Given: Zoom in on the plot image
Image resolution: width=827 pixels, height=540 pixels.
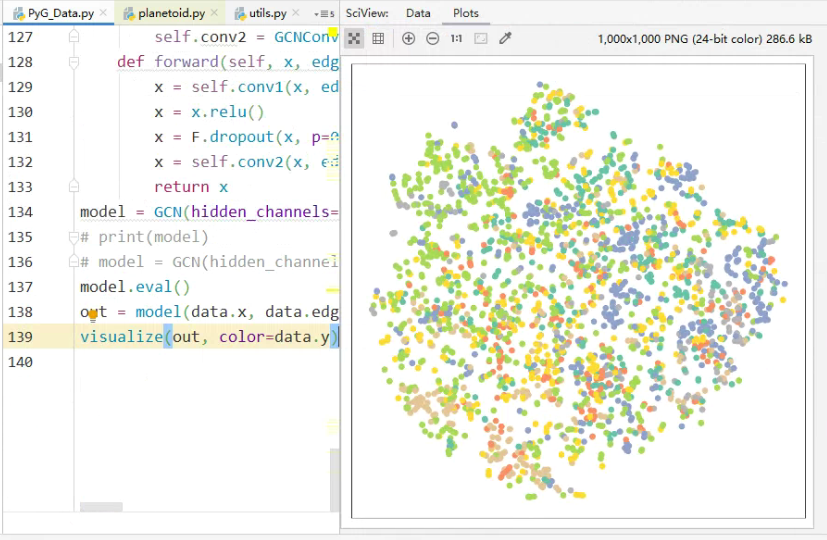Looking at the screenshot, I should 408,38.
